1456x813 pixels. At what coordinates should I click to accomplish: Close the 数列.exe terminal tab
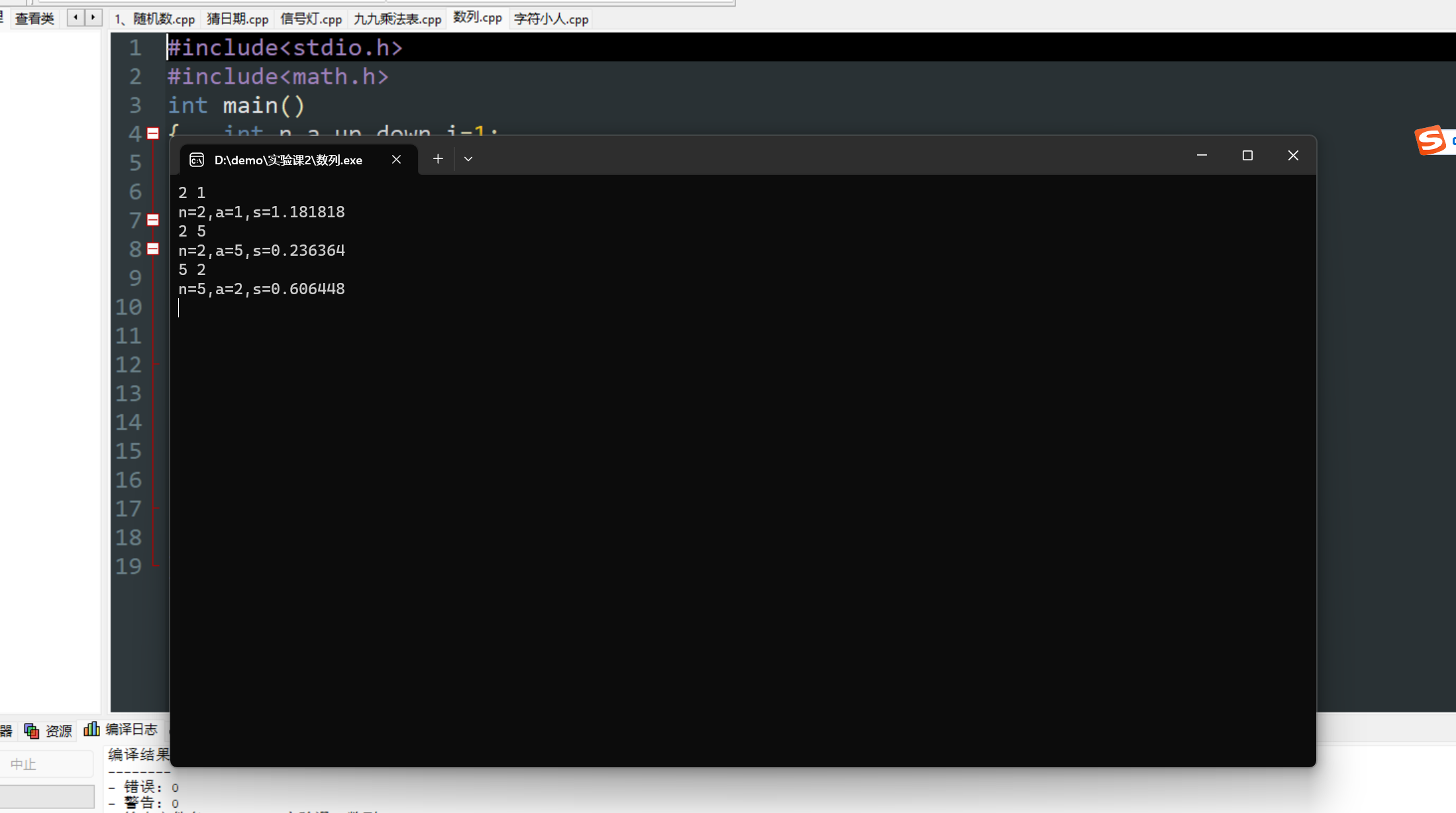tap(396, 160)
